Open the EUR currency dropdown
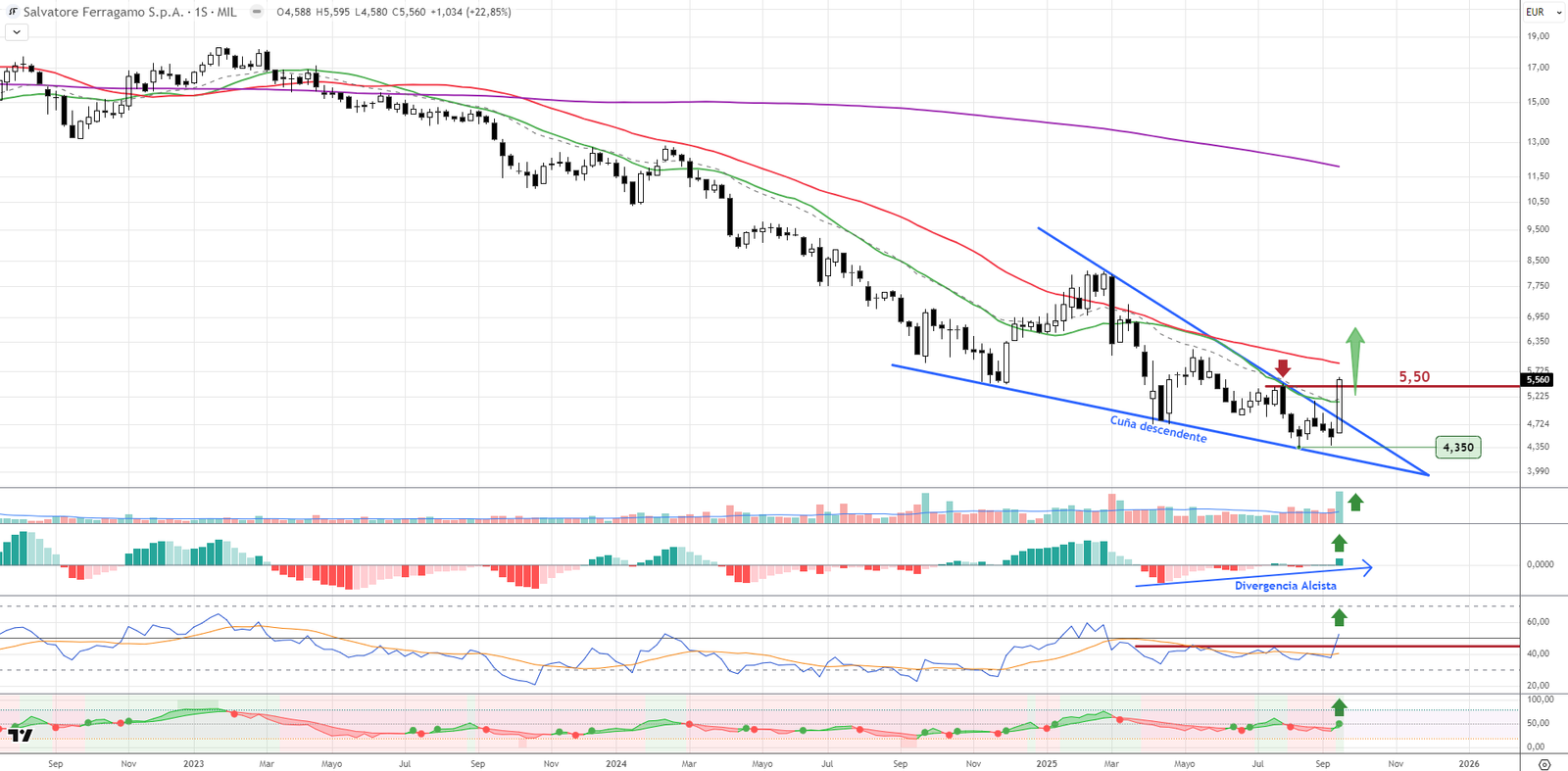Viewport: 1568px width, 771px height. coord(1542,12)
